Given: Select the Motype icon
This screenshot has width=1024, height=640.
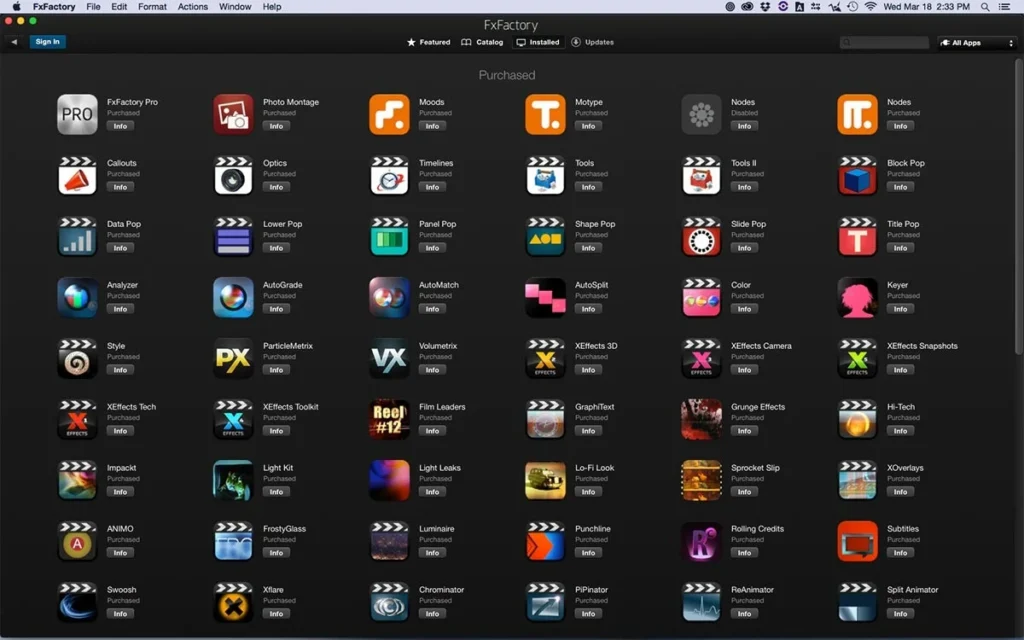Looking at the screenshot, I should point(545,114).
